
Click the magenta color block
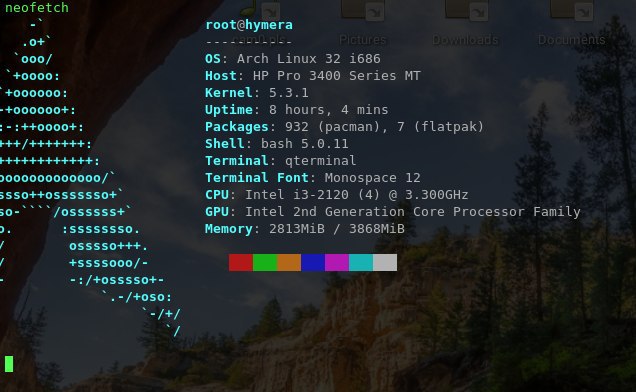(337, 263)
